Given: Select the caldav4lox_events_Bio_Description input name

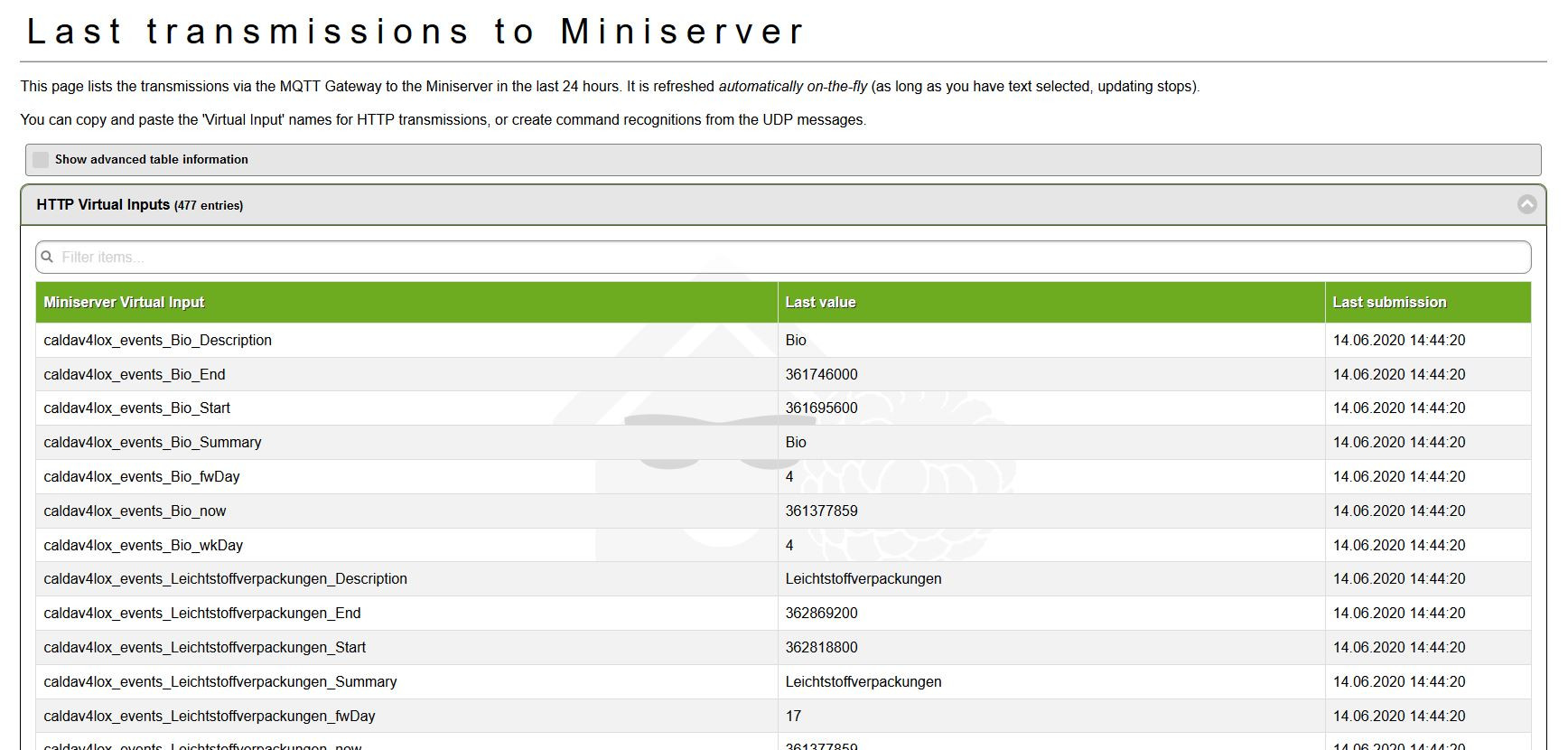Looking at the screenshot, I should click(157, 341).
